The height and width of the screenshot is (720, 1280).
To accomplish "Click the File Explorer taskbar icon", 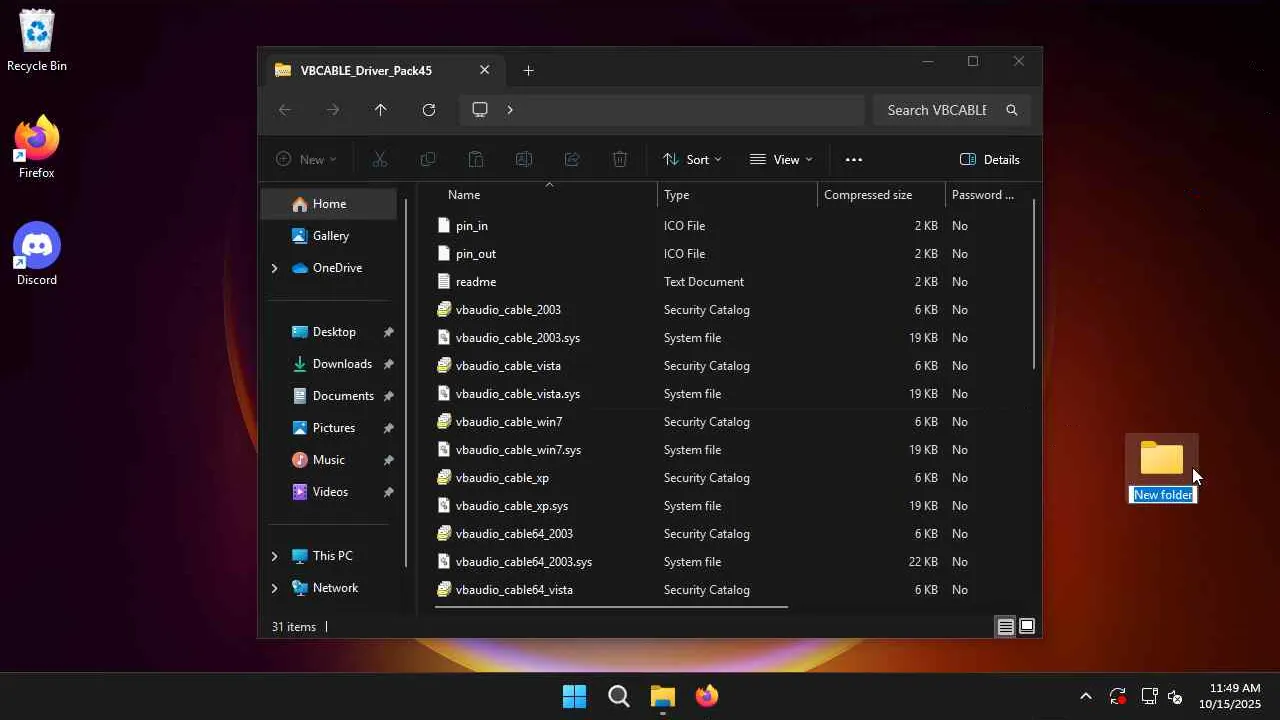I will click(x=663, y=696).
